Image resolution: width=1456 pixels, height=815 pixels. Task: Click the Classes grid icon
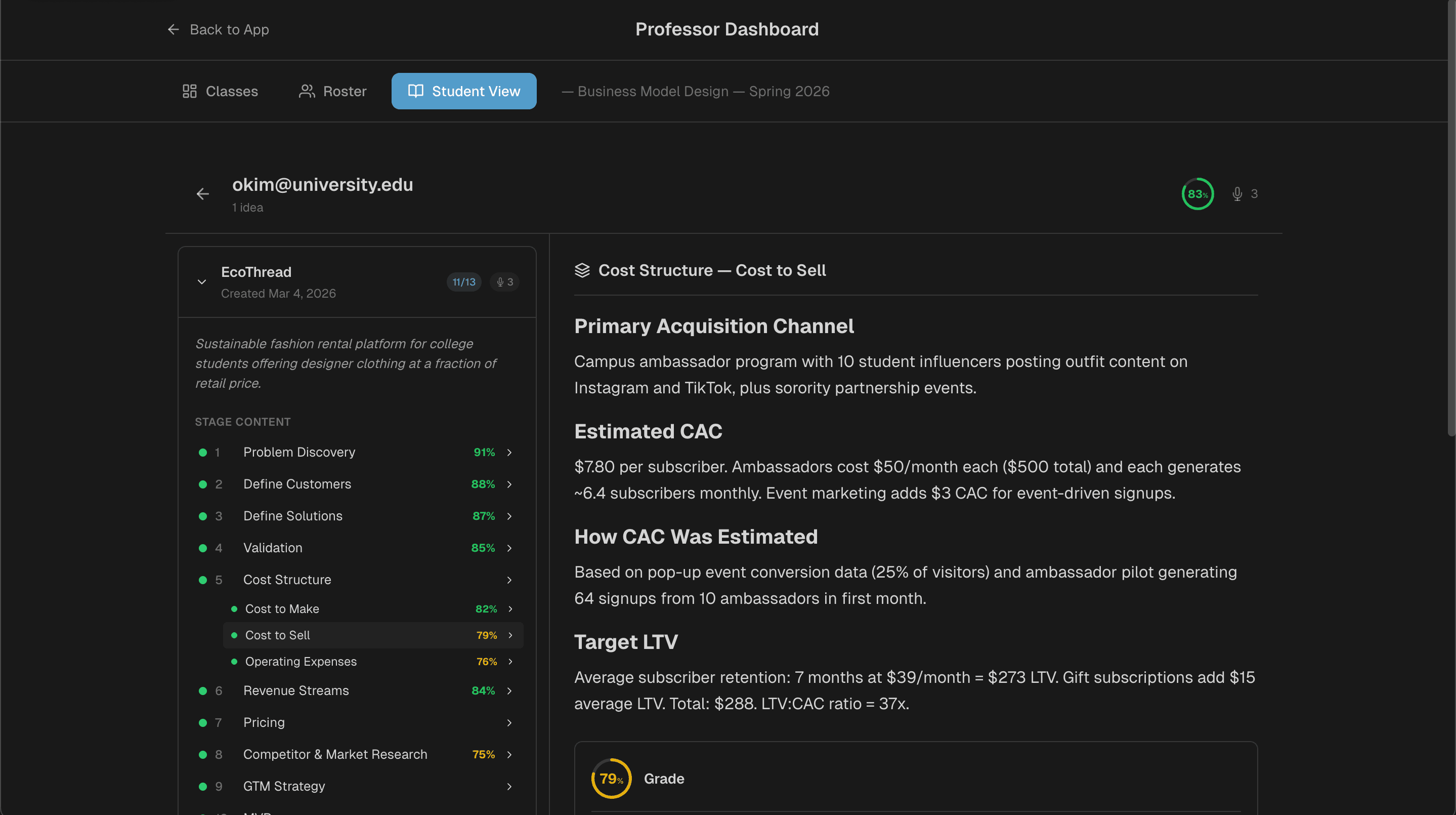click(x=189, y=91)
